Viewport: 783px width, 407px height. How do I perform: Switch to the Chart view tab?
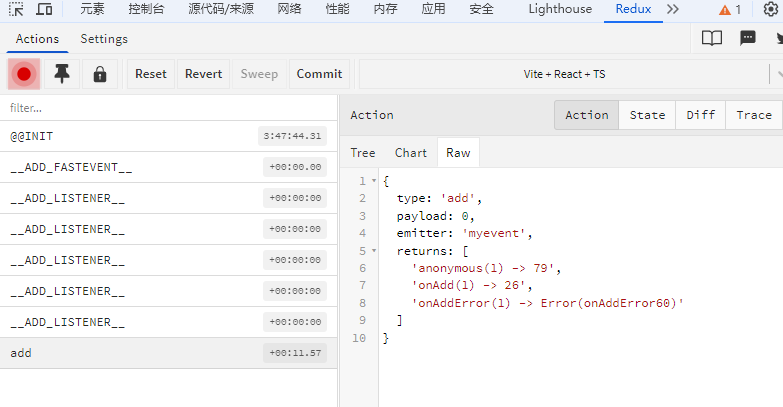pos(410,153)
